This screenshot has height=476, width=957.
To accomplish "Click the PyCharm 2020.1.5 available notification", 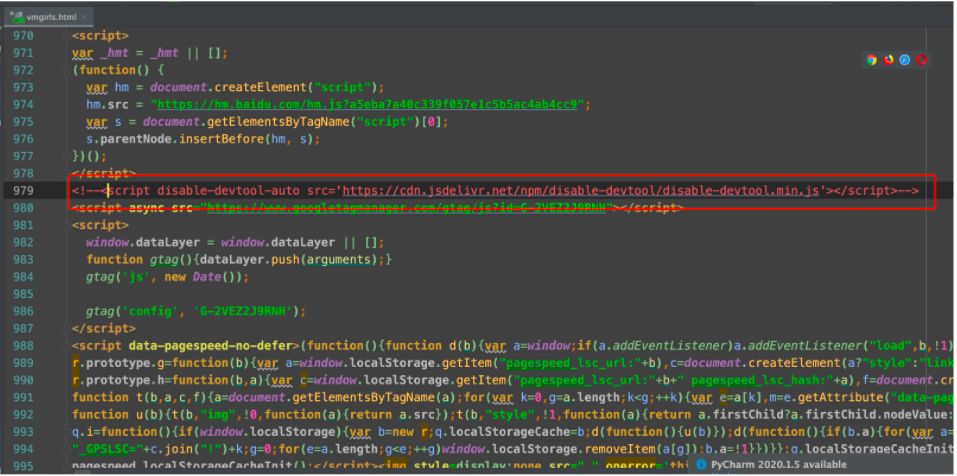I will pyautogui.click(x=779, y=464).
